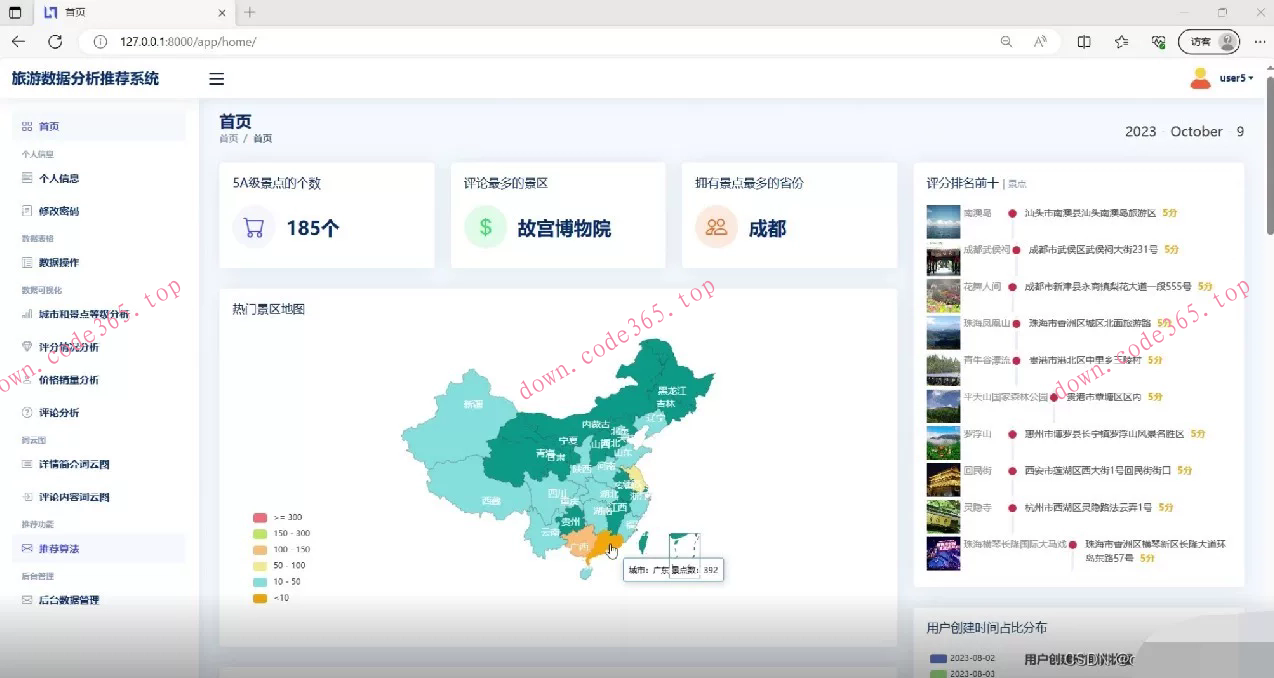Toggle the sidebar hamburger collapse control
This screenshot has width=1274, height=678.
216,79
